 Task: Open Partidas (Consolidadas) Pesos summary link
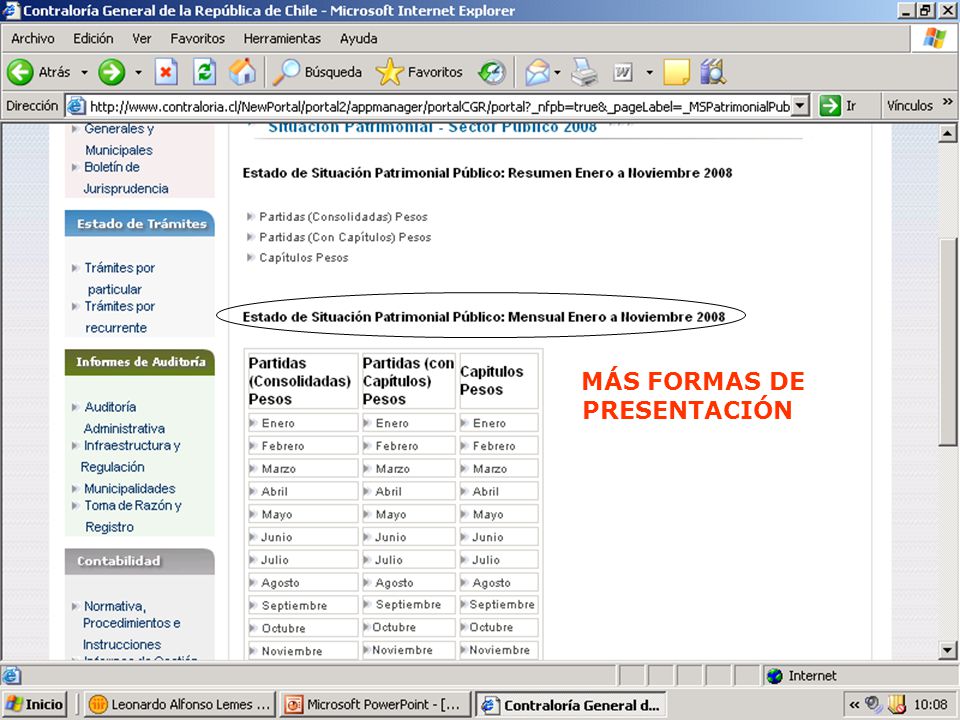click(343, 217)
